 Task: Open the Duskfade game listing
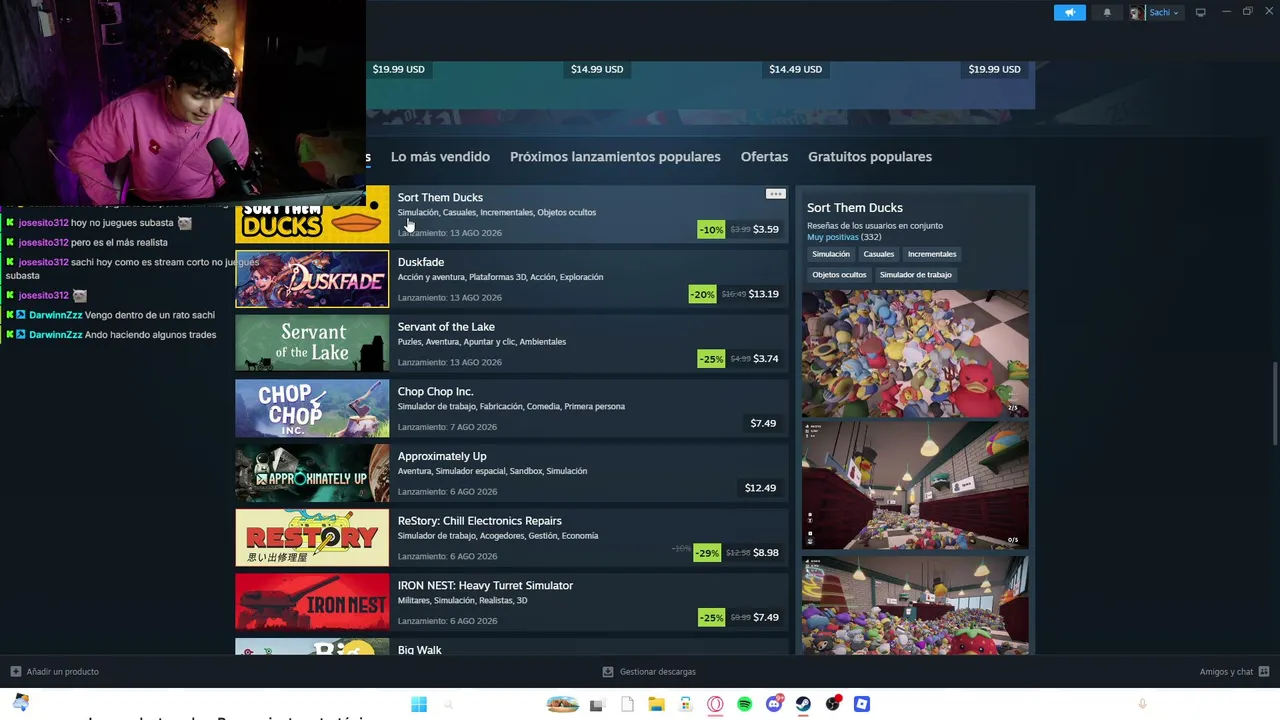[x=512, y=278]
